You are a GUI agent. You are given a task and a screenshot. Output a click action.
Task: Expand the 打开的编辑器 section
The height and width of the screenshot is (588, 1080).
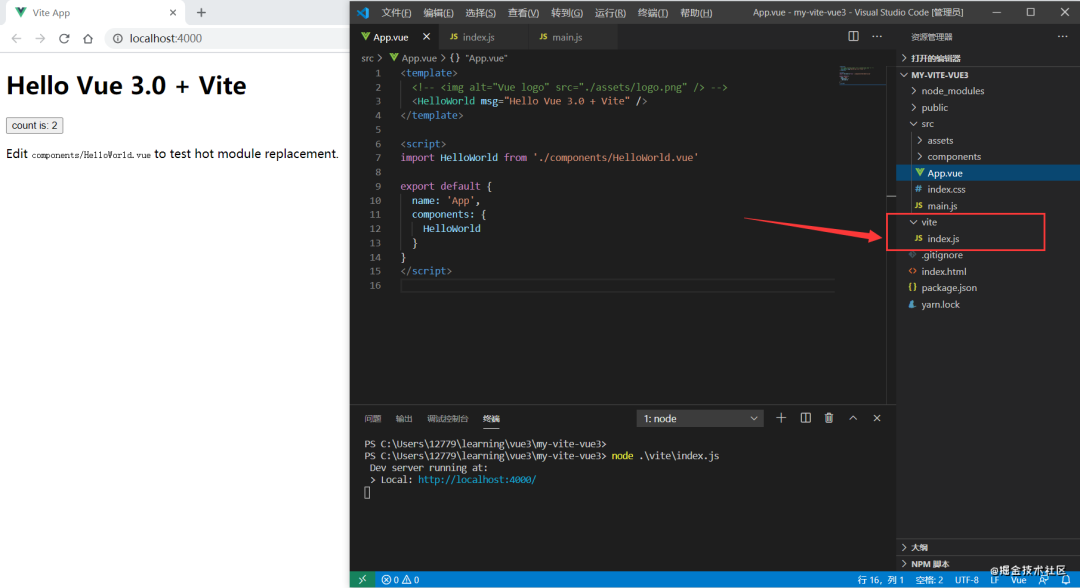(988, 59)
